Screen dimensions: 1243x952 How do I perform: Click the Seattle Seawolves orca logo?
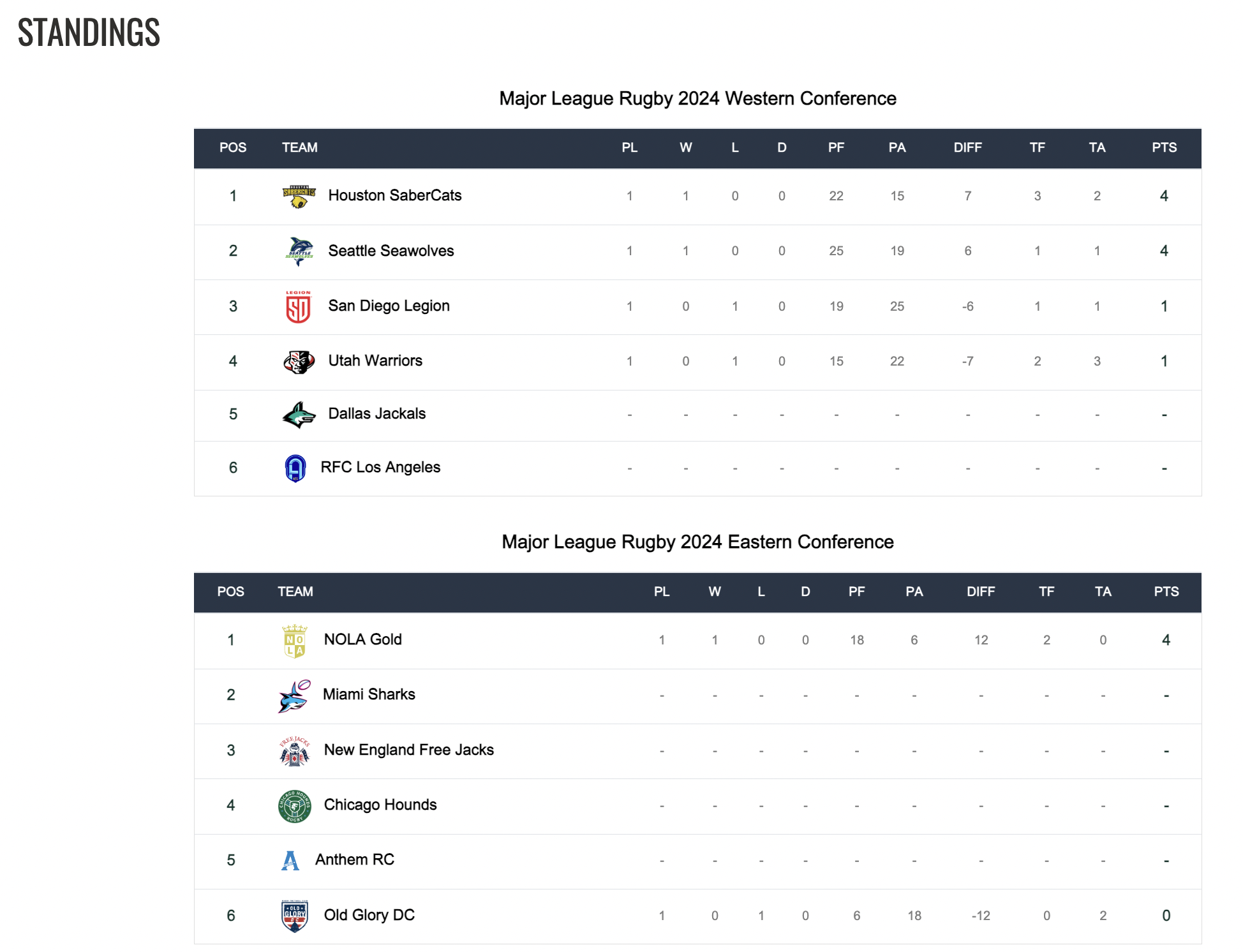pos(299,251)
